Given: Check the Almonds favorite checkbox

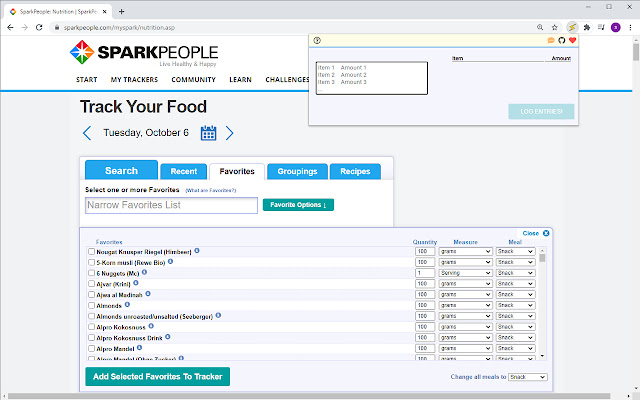Looking at the screenshot, I should [x=91, y=305].
